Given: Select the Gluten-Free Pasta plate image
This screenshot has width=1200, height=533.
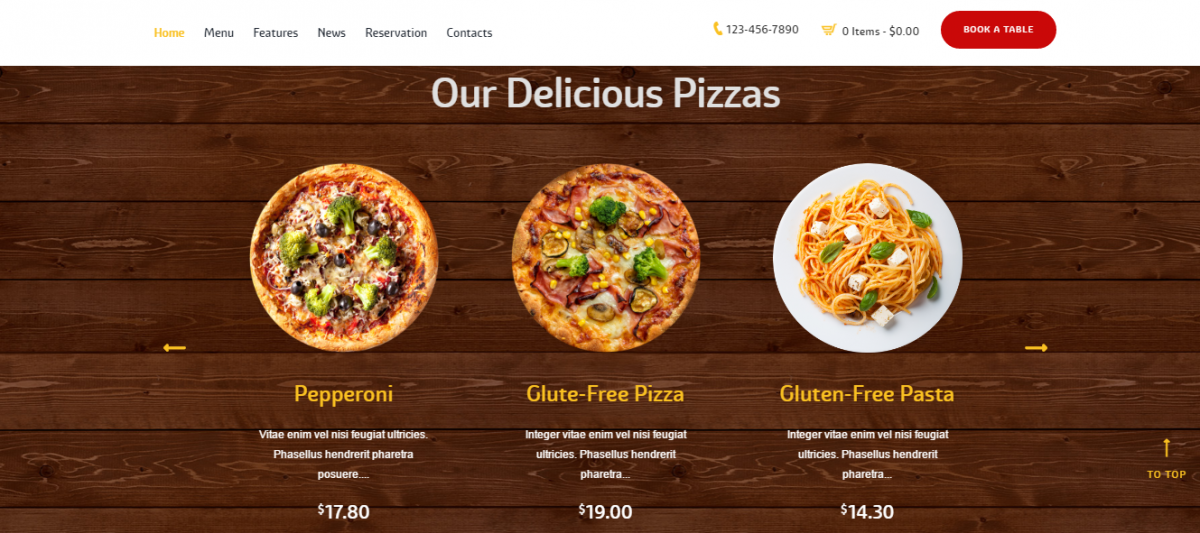Looking at the screenshot, I should tap(867, 258).
